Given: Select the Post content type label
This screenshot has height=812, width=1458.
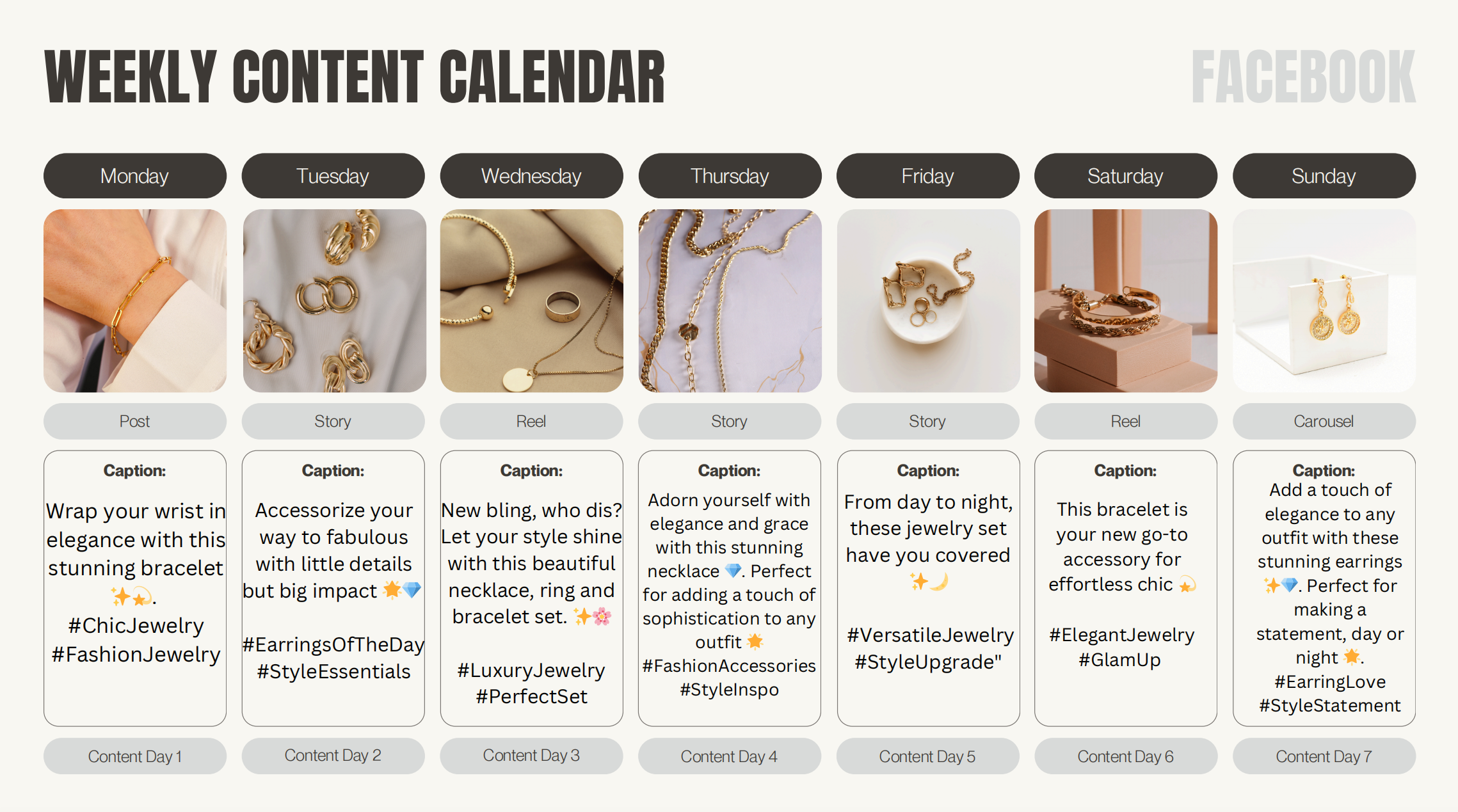Looking at the screenshot, I should pyautogui.click(x=134, y=421).
